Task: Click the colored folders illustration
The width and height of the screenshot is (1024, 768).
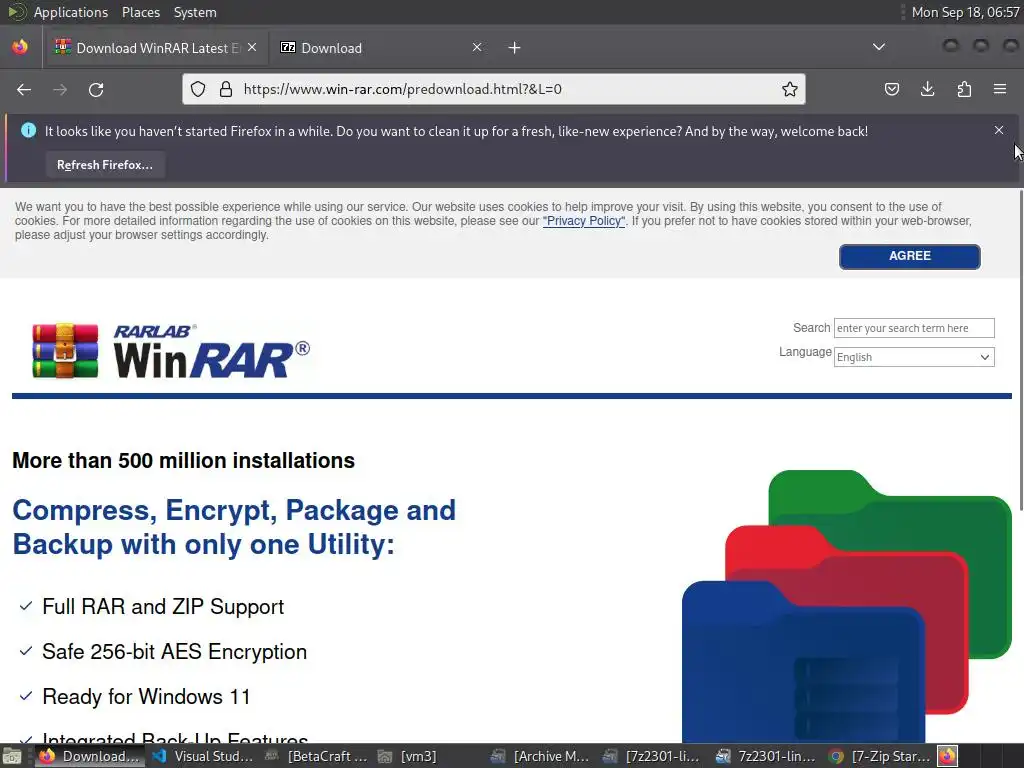Action: click(x=846, y=606)
